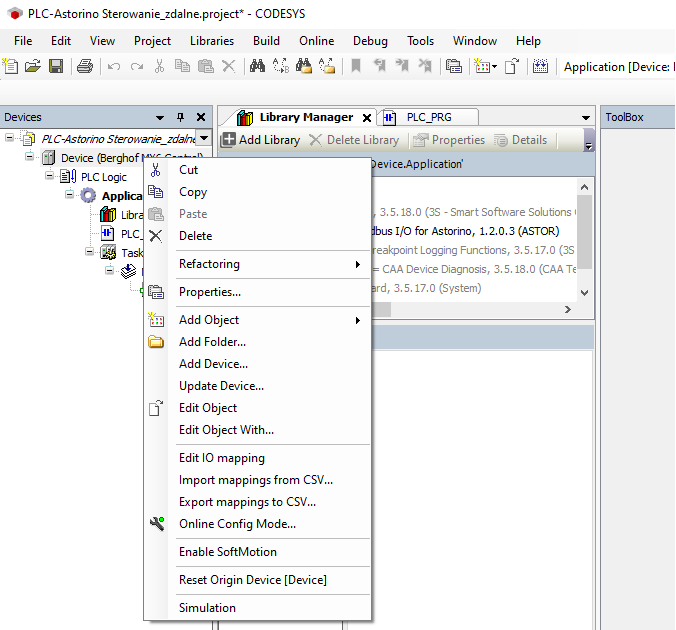
Task: Toggle Simulation in the context menu
Action: [x=258, y=608]
